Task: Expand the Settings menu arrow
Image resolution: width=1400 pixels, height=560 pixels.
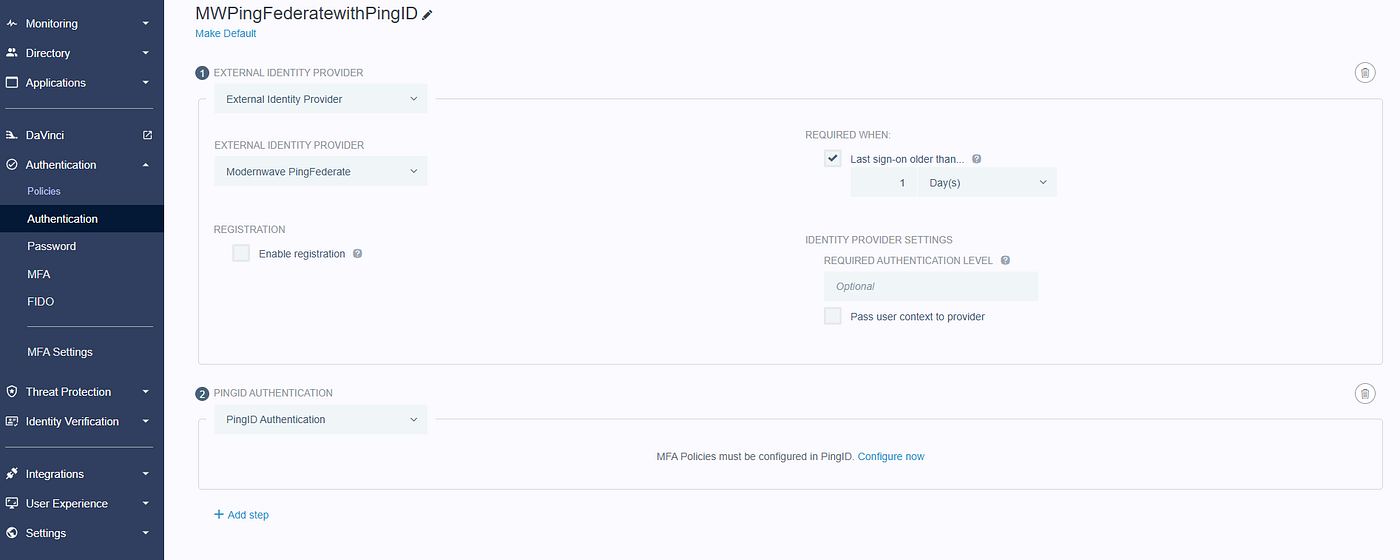Action: pyautogui.click(x=146, y=533)
